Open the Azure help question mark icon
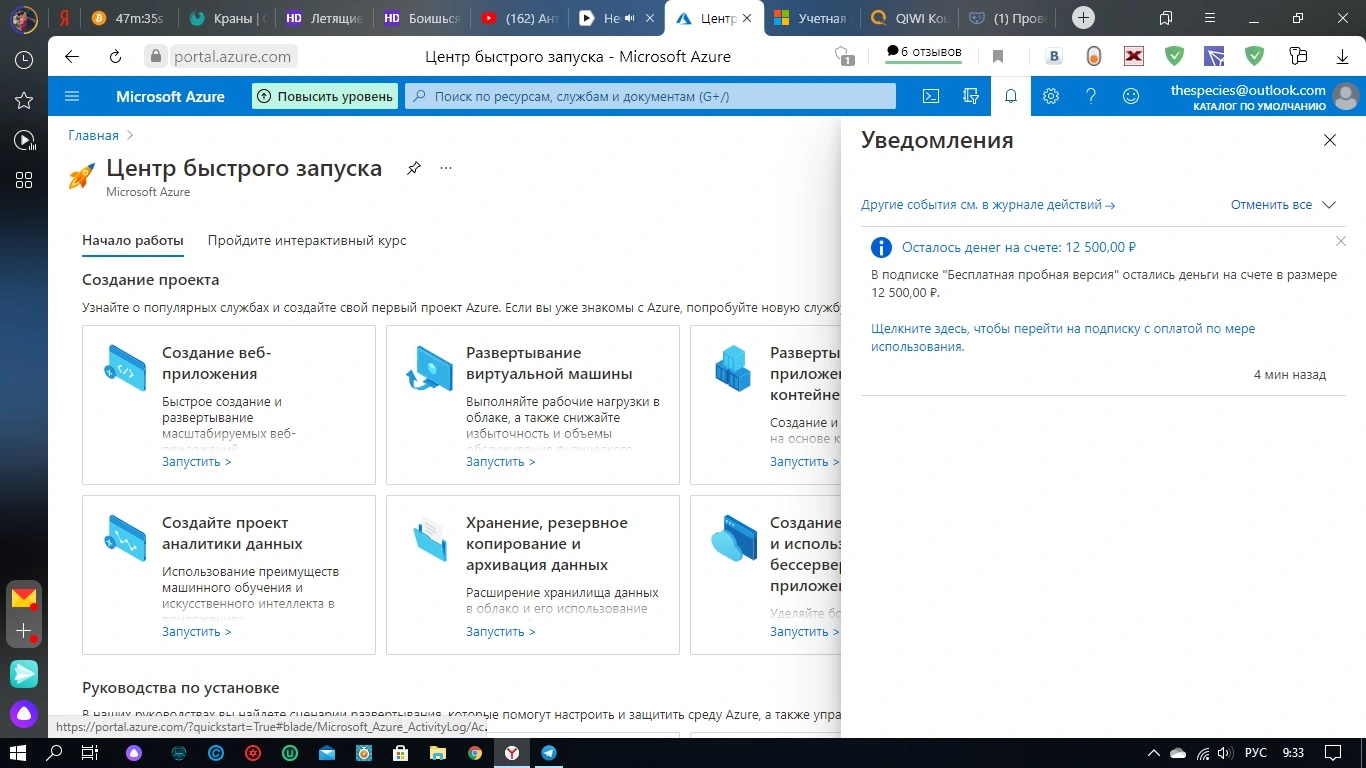Image resolution: width=1366 pixels, height=768 pixels. tap(1091, 96)
